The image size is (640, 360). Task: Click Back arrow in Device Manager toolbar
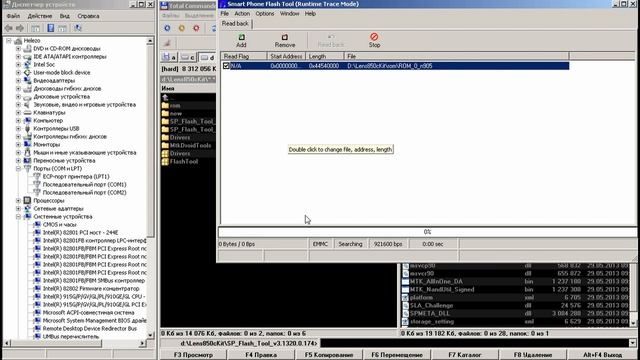[x=9, y=28]
